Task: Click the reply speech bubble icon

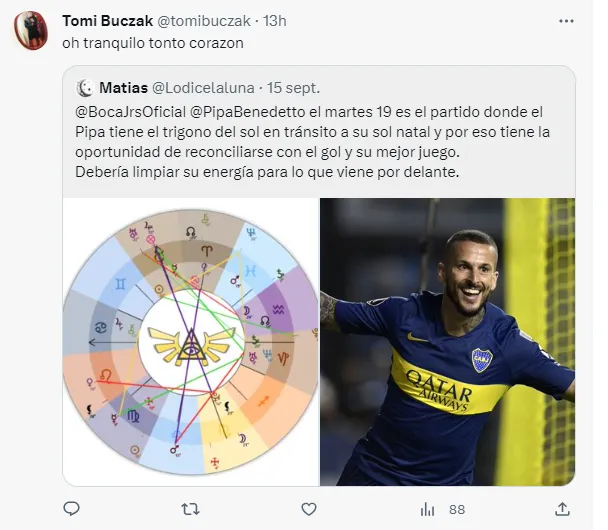Action: (x=71, y=509)
